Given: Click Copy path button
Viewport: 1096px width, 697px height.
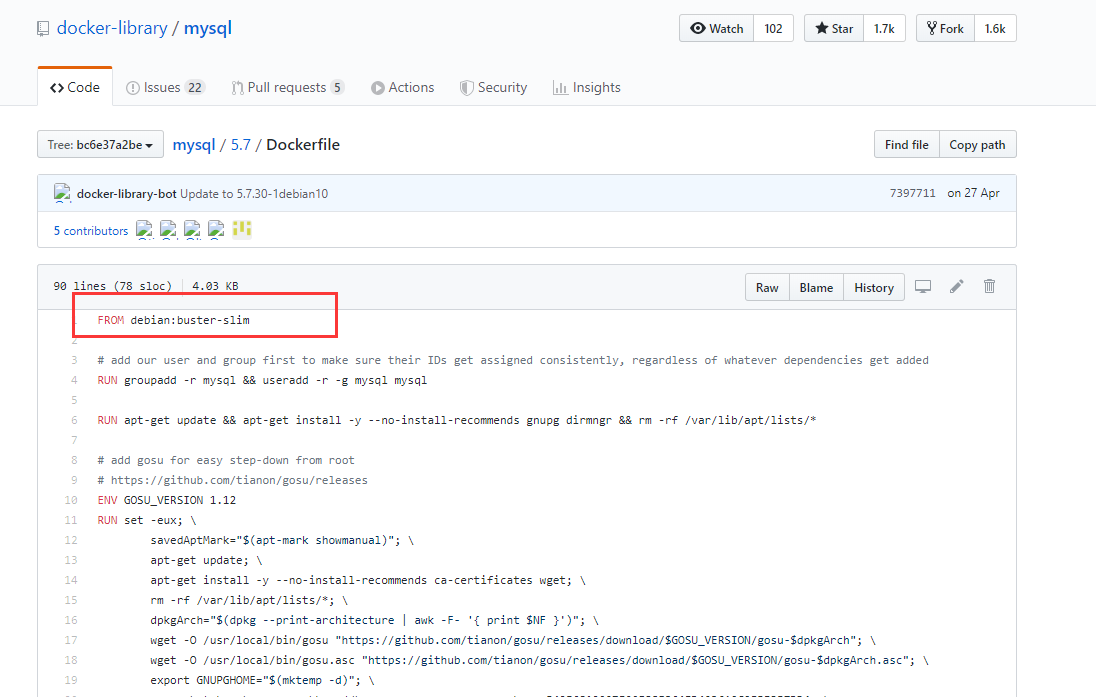Looking at the screenshot, I should click(x=977, y=145).
